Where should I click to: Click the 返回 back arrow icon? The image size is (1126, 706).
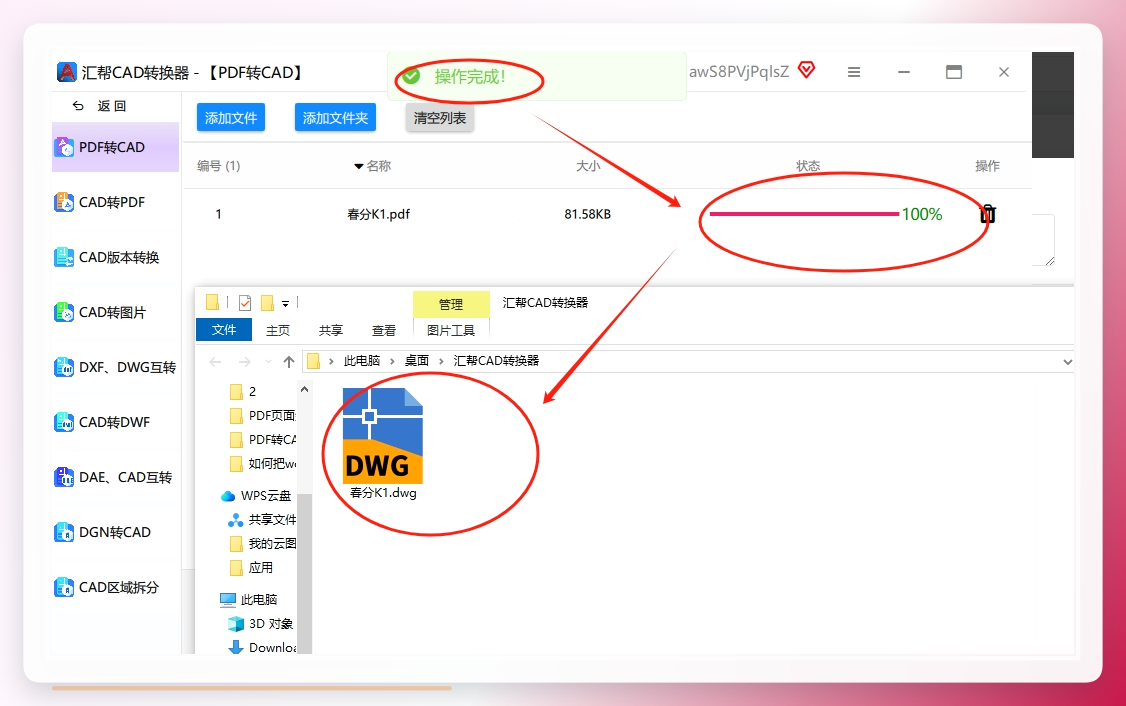coord(78,106)
